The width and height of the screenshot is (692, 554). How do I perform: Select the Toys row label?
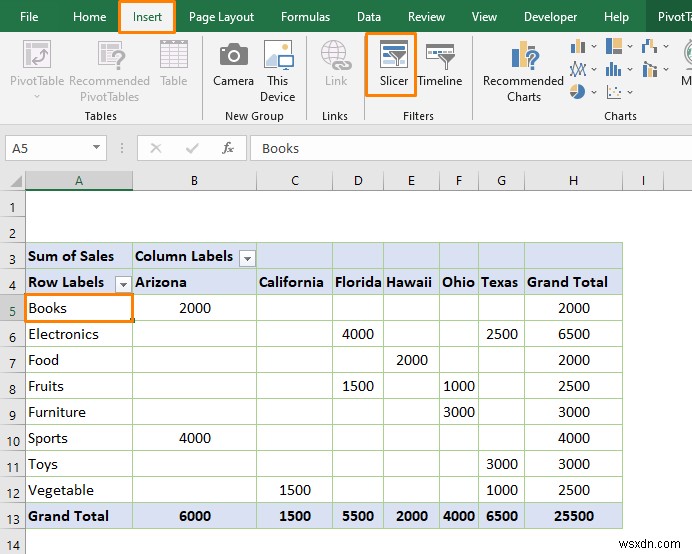point(79,464)
